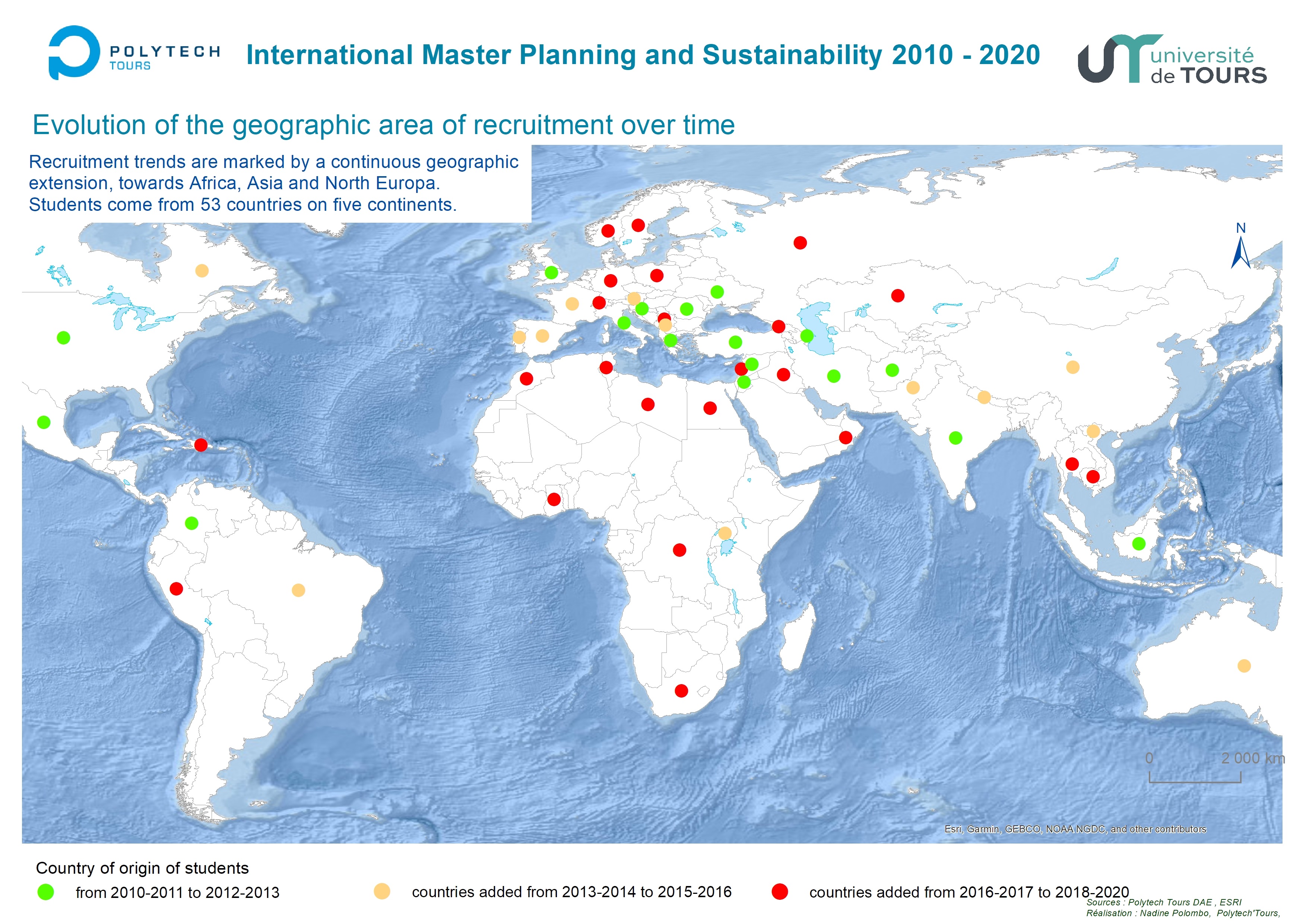The width and height of the screenshot is (1306, 924).
Task: Select the green dot on India
Action: click(955, 438)
